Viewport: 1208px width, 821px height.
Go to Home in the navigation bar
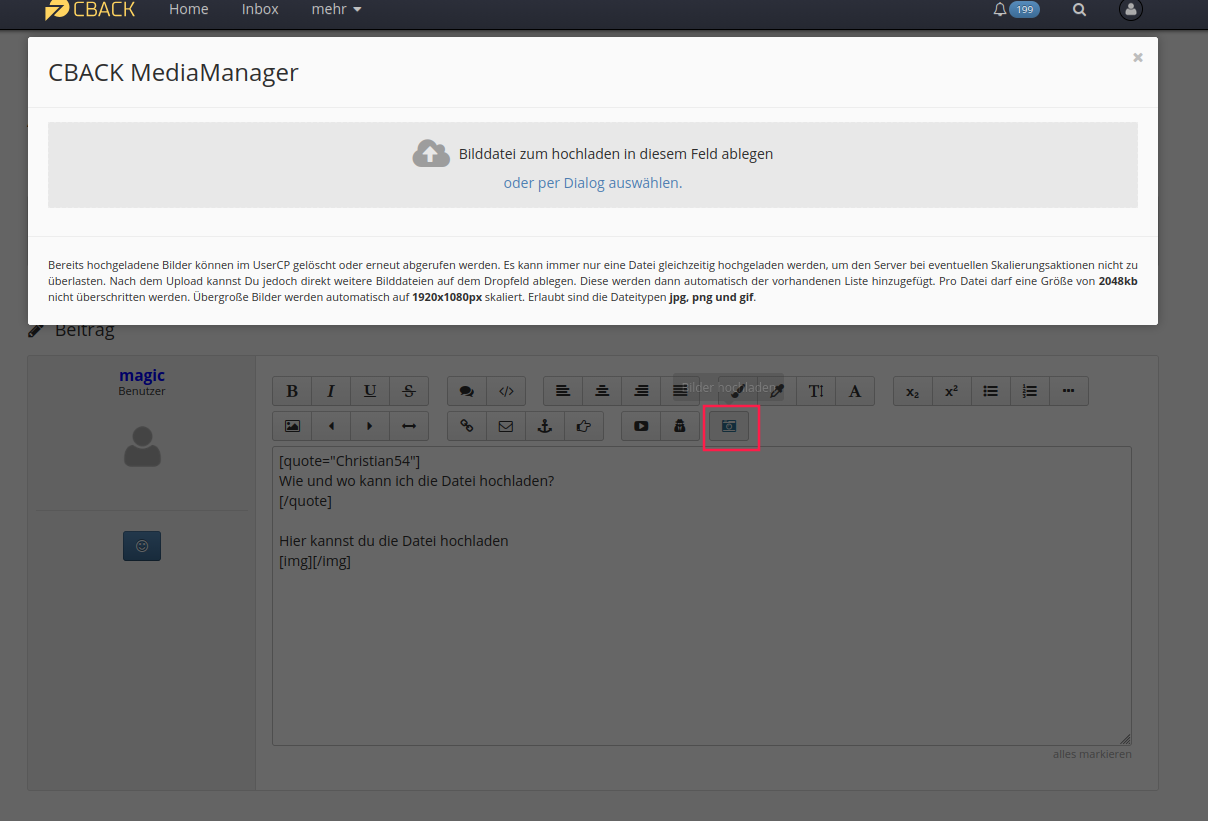[189, 10]
